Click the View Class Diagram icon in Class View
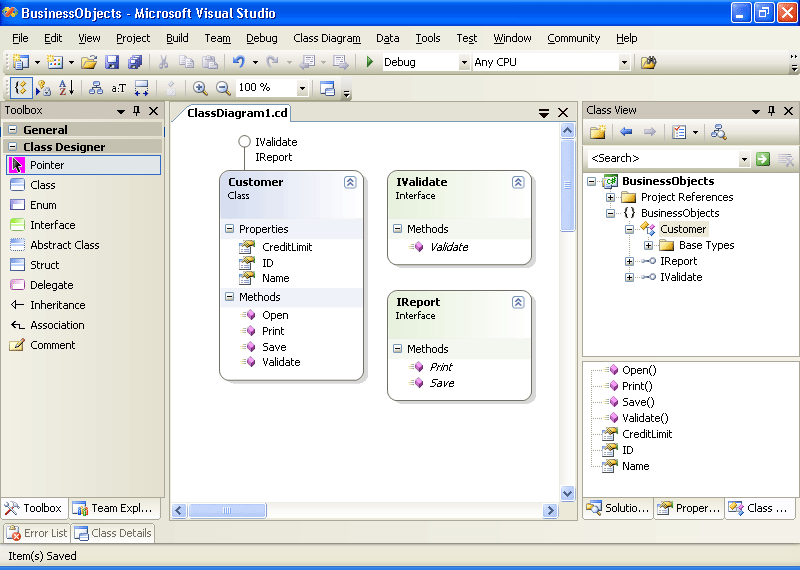This screenshot has height=570, width=800. (718, 132)
